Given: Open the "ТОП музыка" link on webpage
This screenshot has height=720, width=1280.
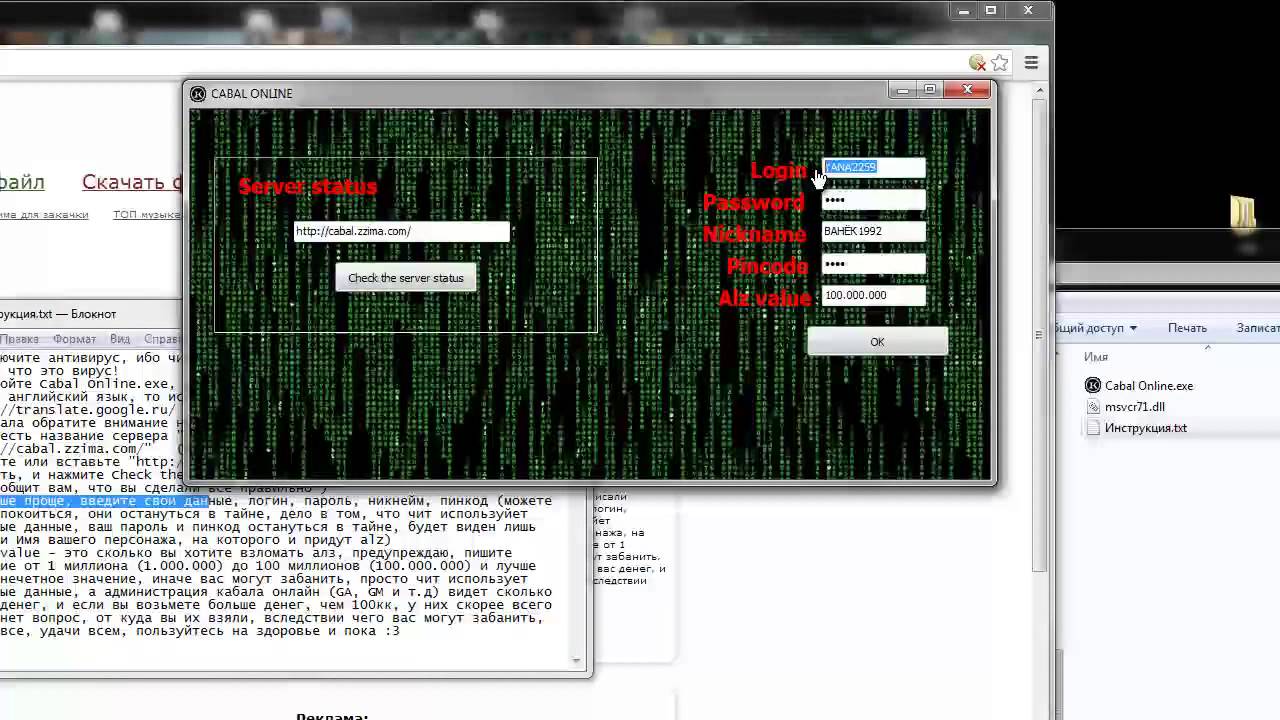Looking at the screenshot, I should 147,215.
